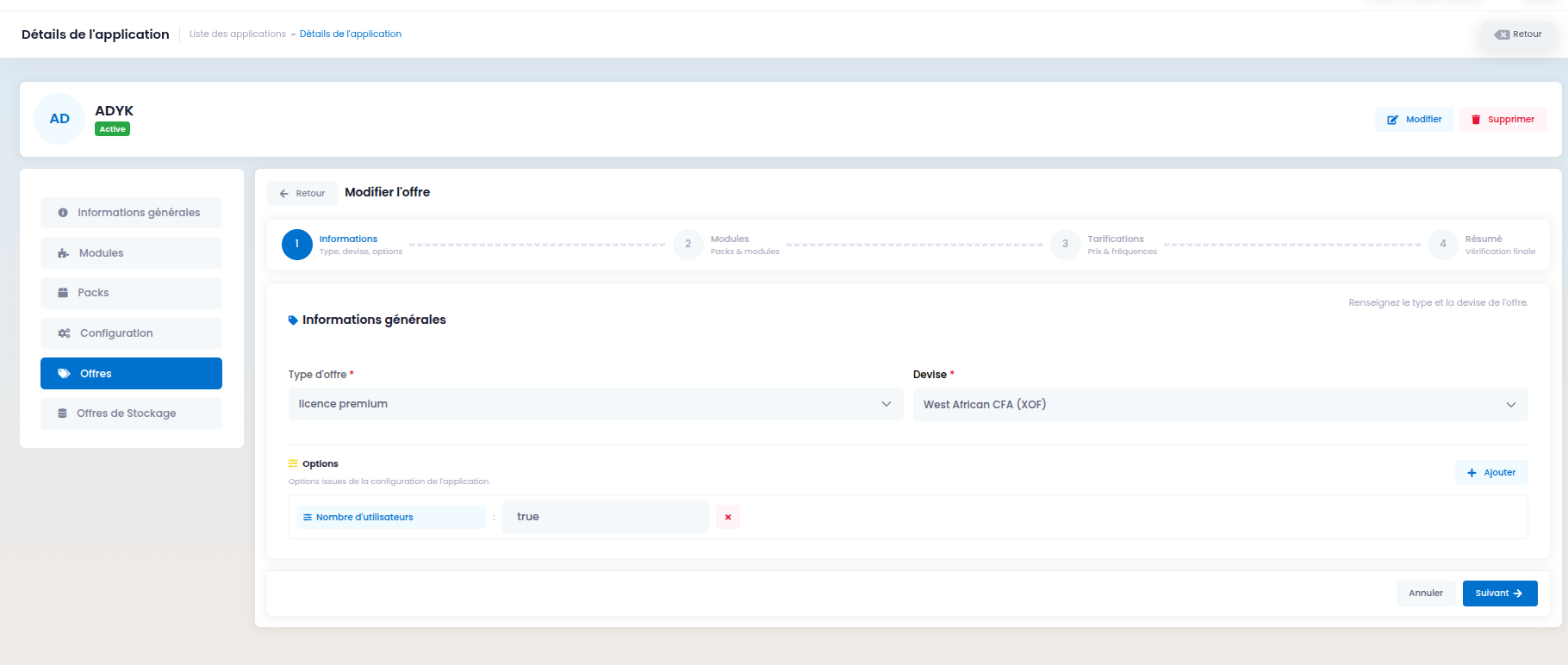Screen dimensions: 1568x665
Task: Click the red X remove option icon
Action: pos(728,517)
